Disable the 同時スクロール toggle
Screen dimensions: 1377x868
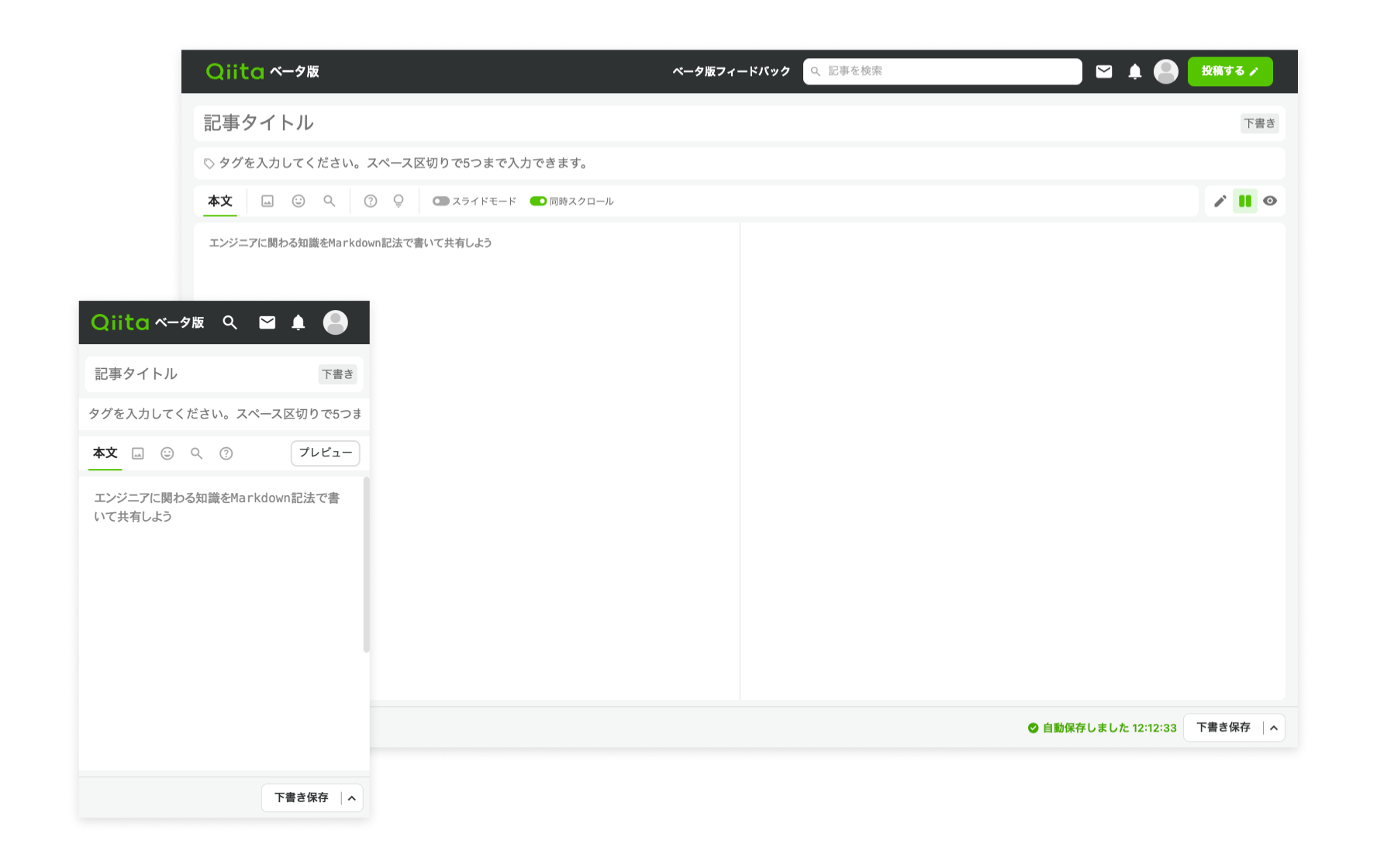tap(539, 201)
